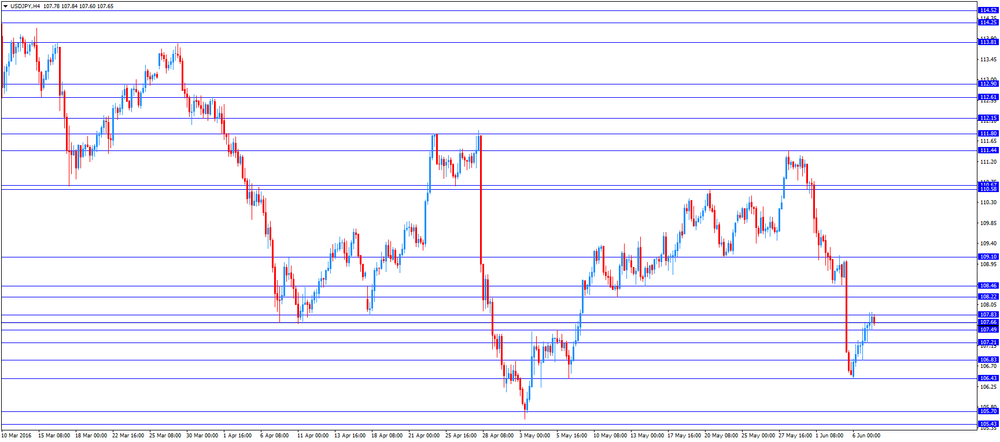Click the 28 Apr 08:00 time label
This screenshot has width=1000, height=442.
pos(498,435)
